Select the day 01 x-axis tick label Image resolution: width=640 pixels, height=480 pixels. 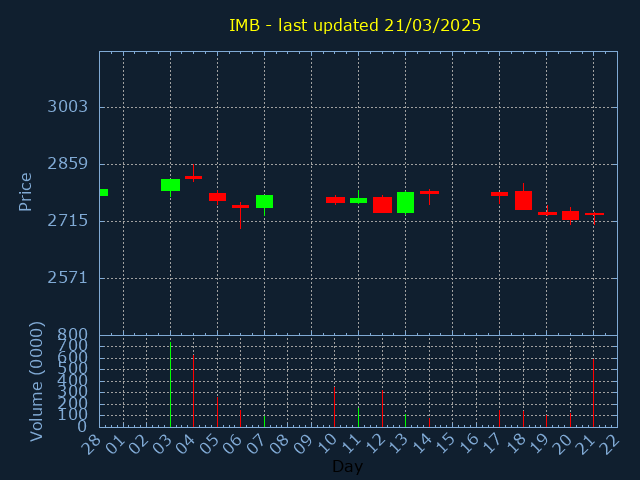114,444
